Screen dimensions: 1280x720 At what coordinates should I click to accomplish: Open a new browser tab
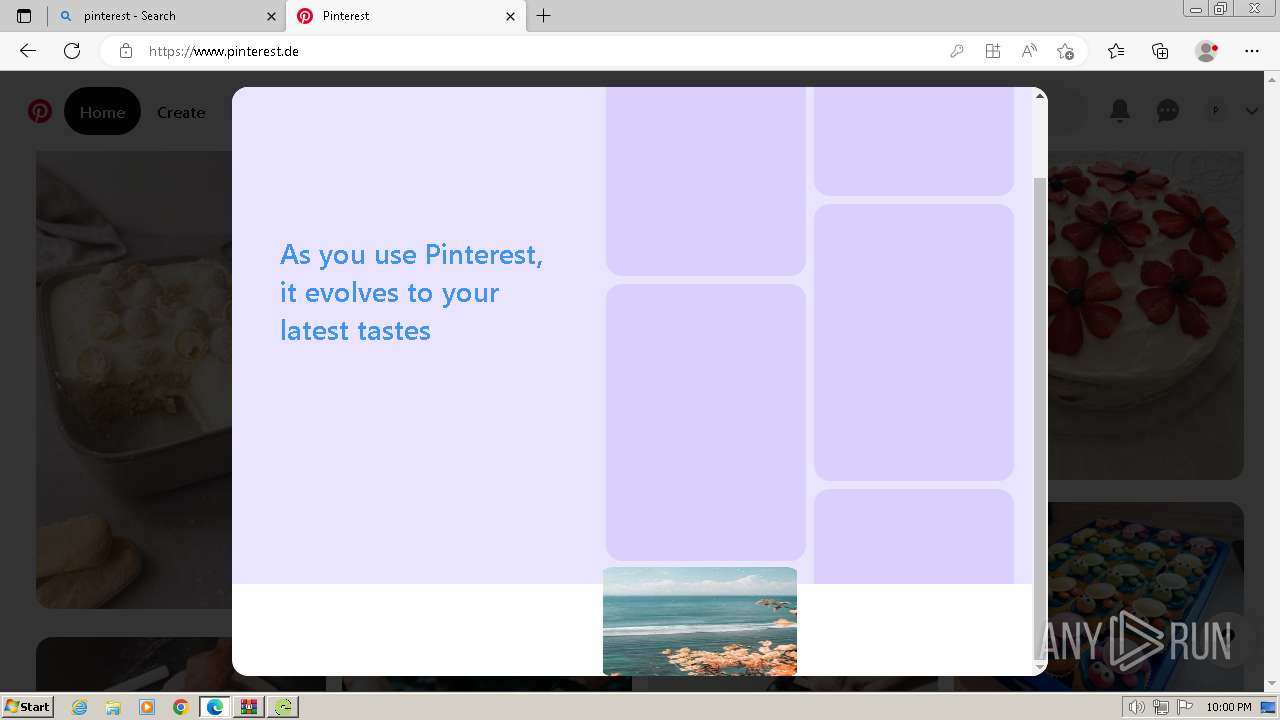[x=544, y=16]
